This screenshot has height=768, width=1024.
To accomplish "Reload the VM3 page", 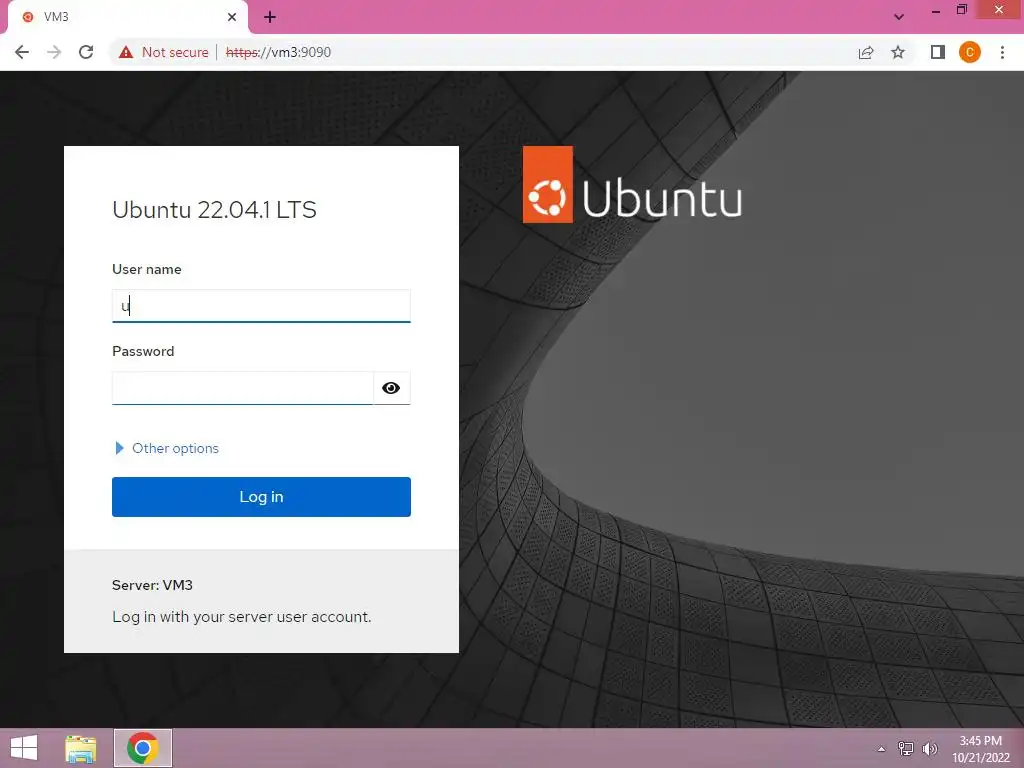I will tap(86, 52).
